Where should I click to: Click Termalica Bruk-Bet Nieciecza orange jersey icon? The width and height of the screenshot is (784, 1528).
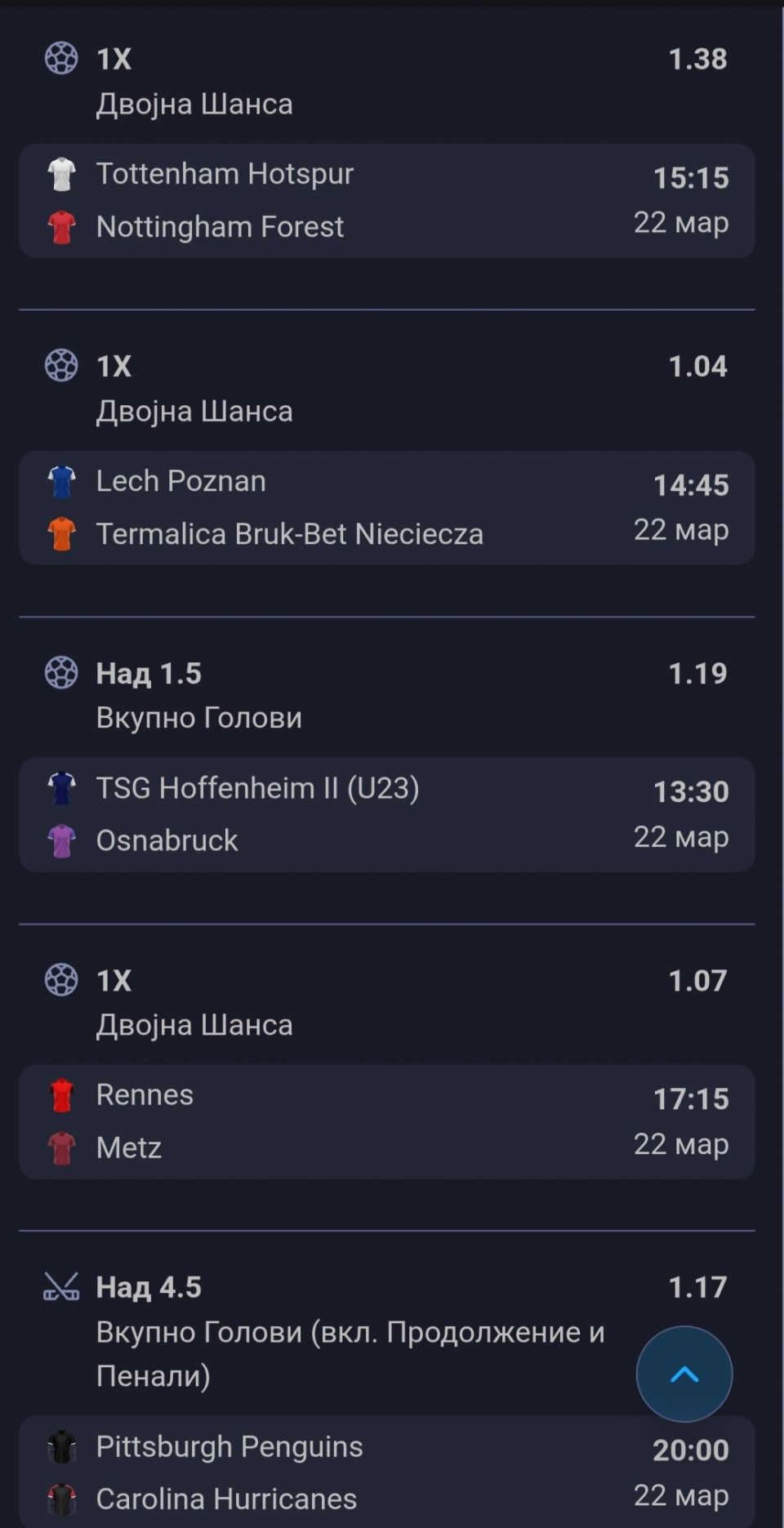point(61,534)
